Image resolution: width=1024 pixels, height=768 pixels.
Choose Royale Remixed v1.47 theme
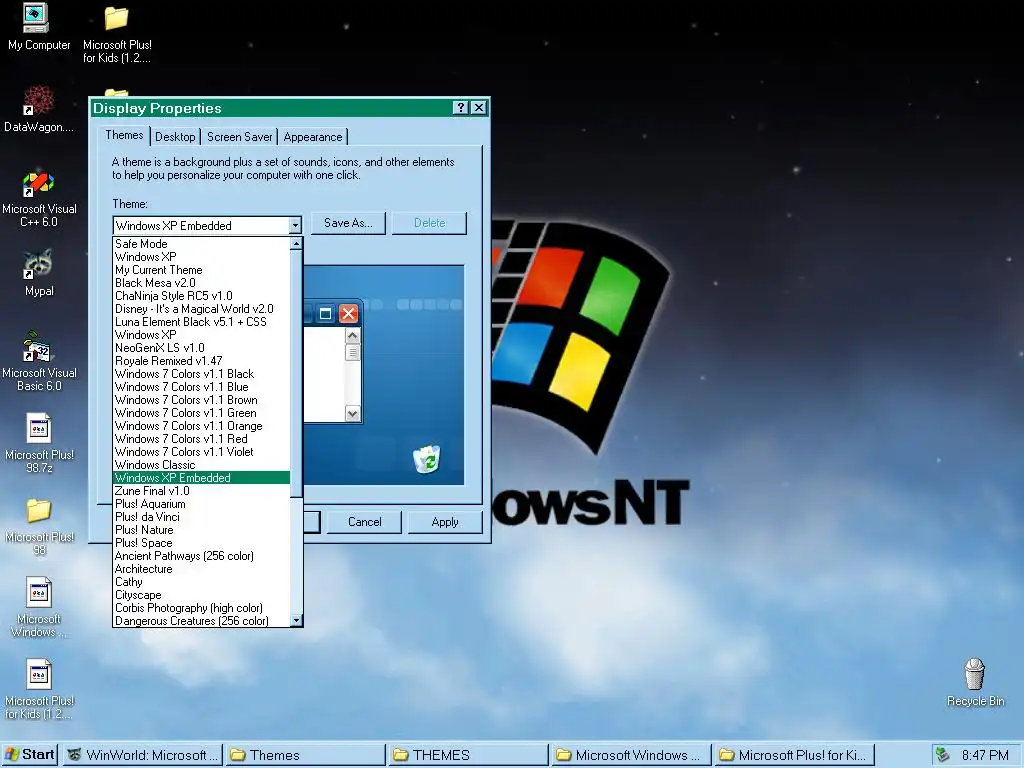click(x=202, y=360)
